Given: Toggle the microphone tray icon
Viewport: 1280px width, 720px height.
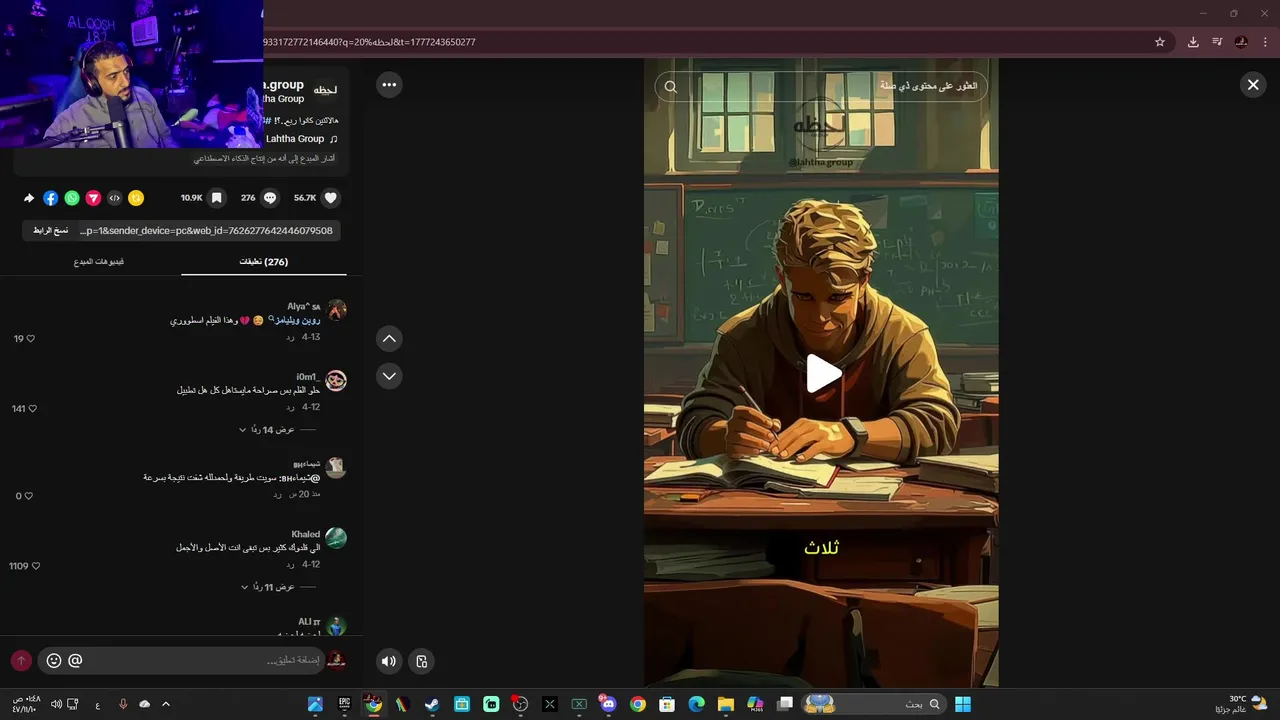Looking at the screenshot, I should click(x=123, y=704).
